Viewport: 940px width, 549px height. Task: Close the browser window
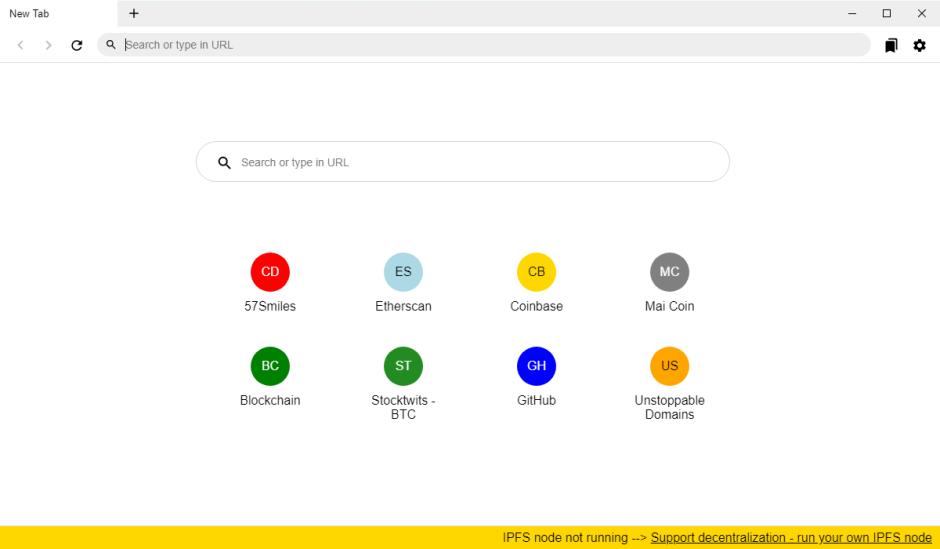921,13
